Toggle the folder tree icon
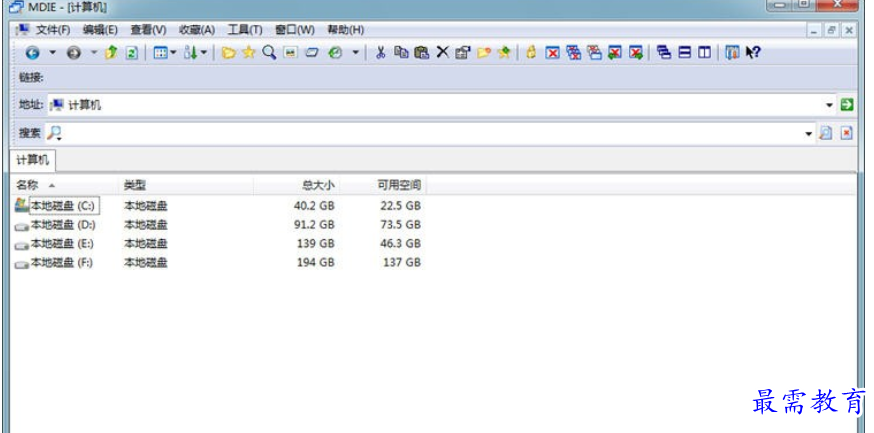This screenshot has width=874, height=433. (228, 53)
